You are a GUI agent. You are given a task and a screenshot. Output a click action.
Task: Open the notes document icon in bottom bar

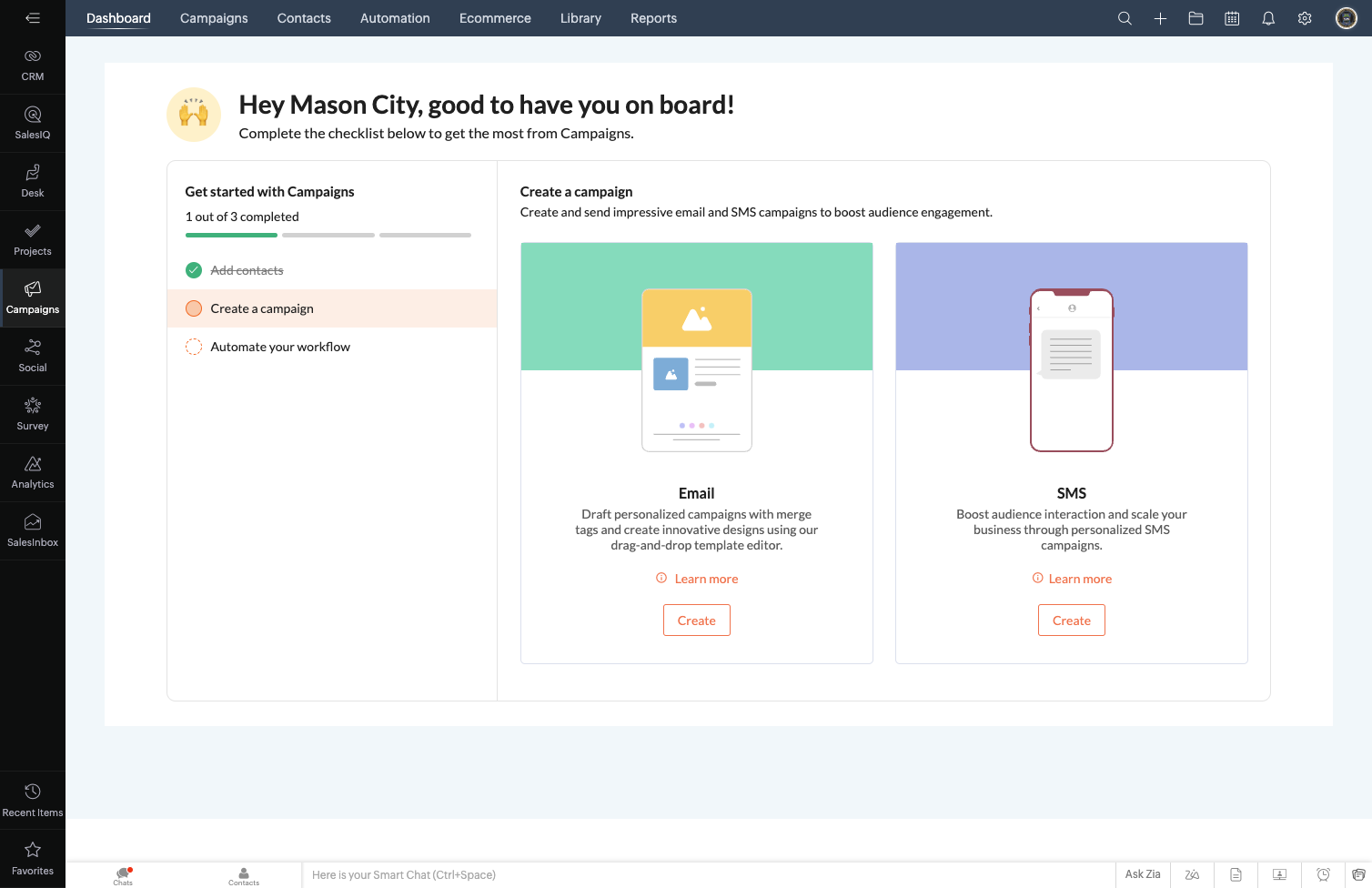click(1236, 875)
